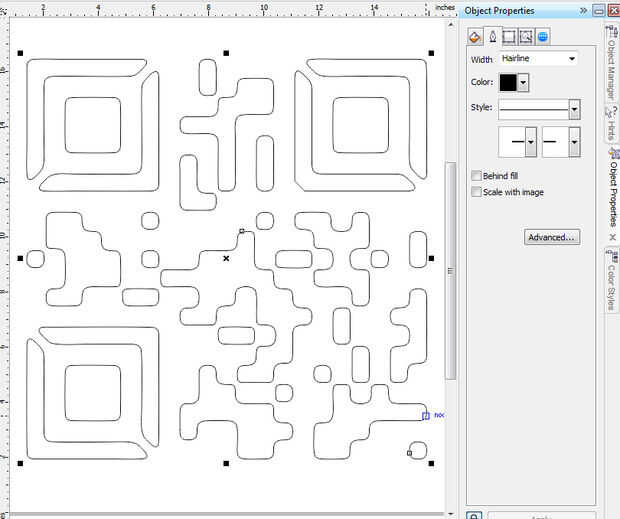
Task: Click the bottom-center selection handle
Action: 226,463
